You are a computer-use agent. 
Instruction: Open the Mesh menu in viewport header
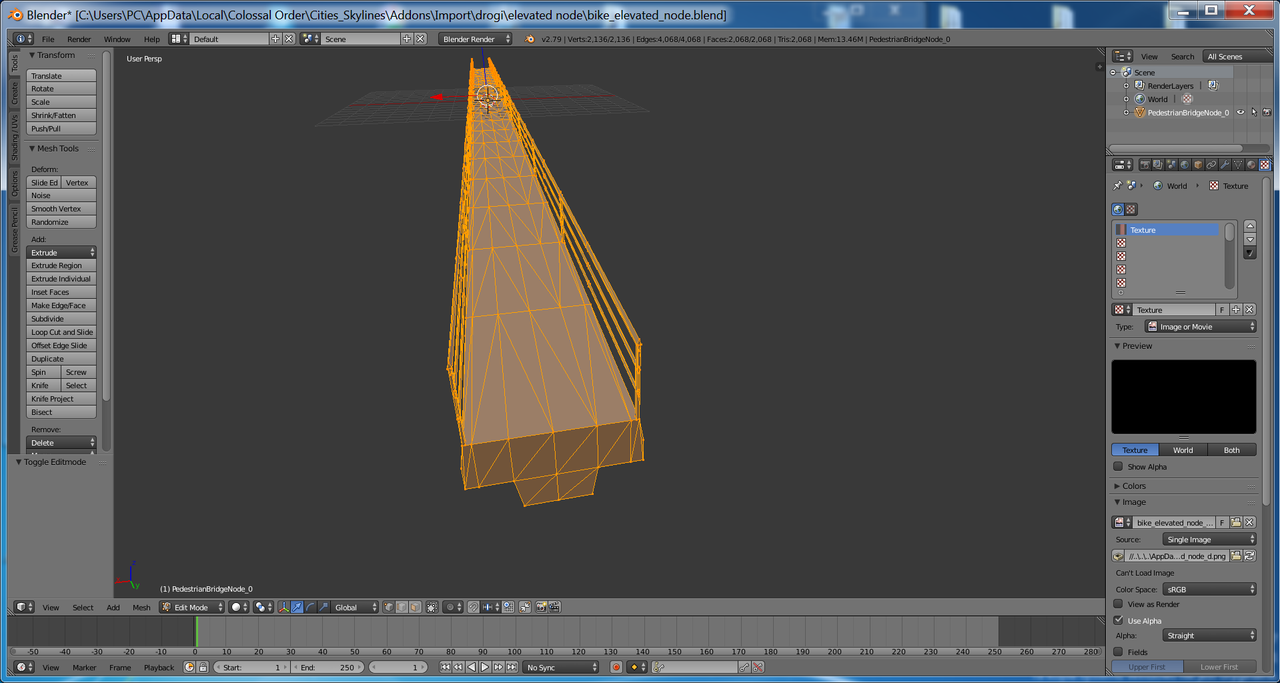tap(141, 607)
